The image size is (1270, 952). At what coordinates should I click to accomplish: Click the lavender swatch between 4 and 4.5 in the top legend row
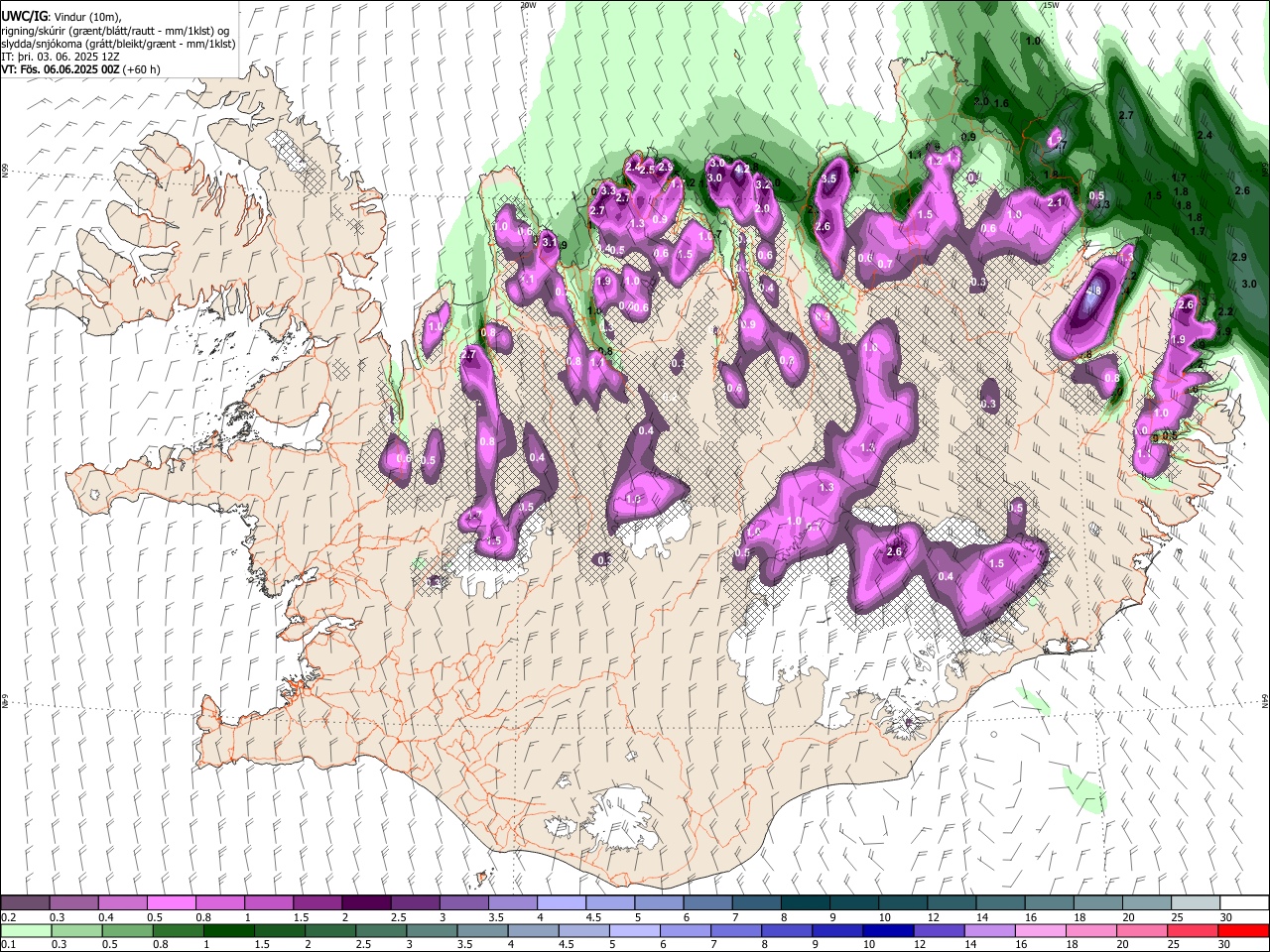(560, 903)
